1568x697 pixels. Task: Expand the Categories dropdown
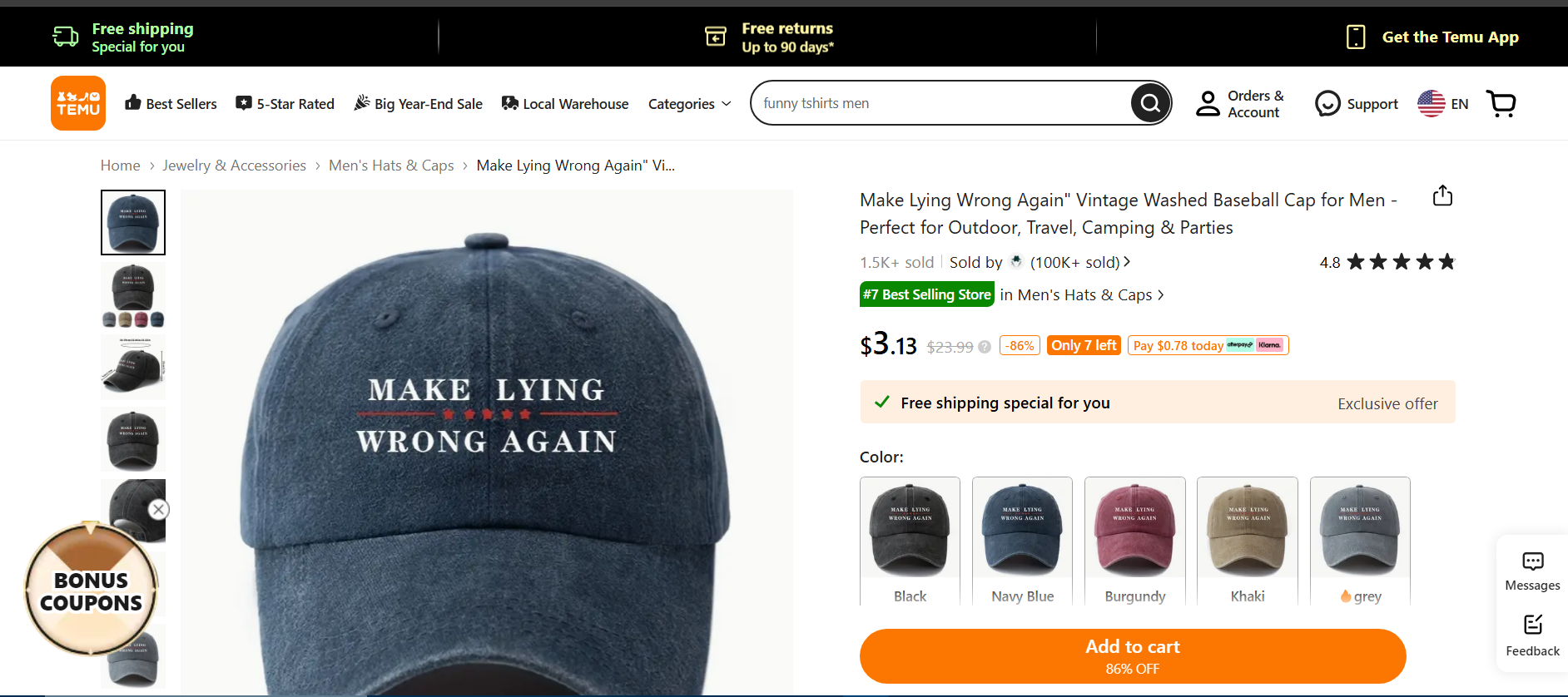pyautogui.click(x=689, y=104)
